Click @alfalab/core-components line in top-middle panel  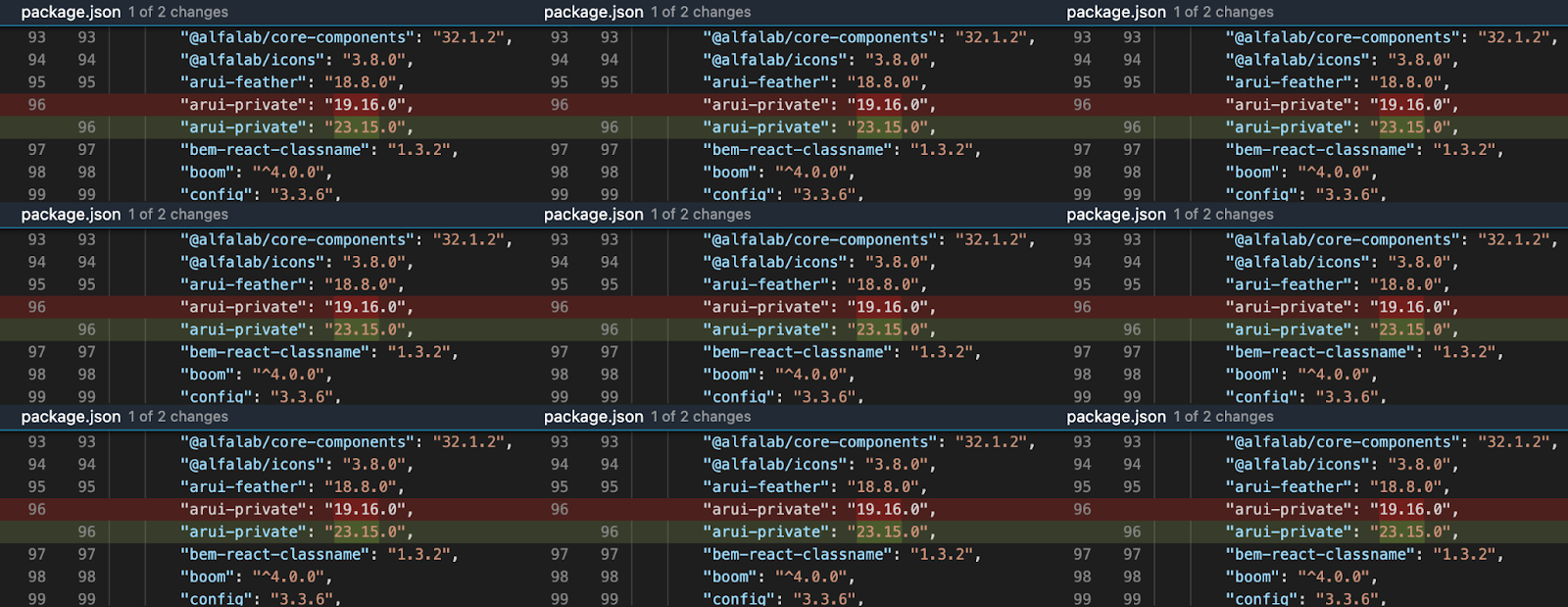[868, 37]
